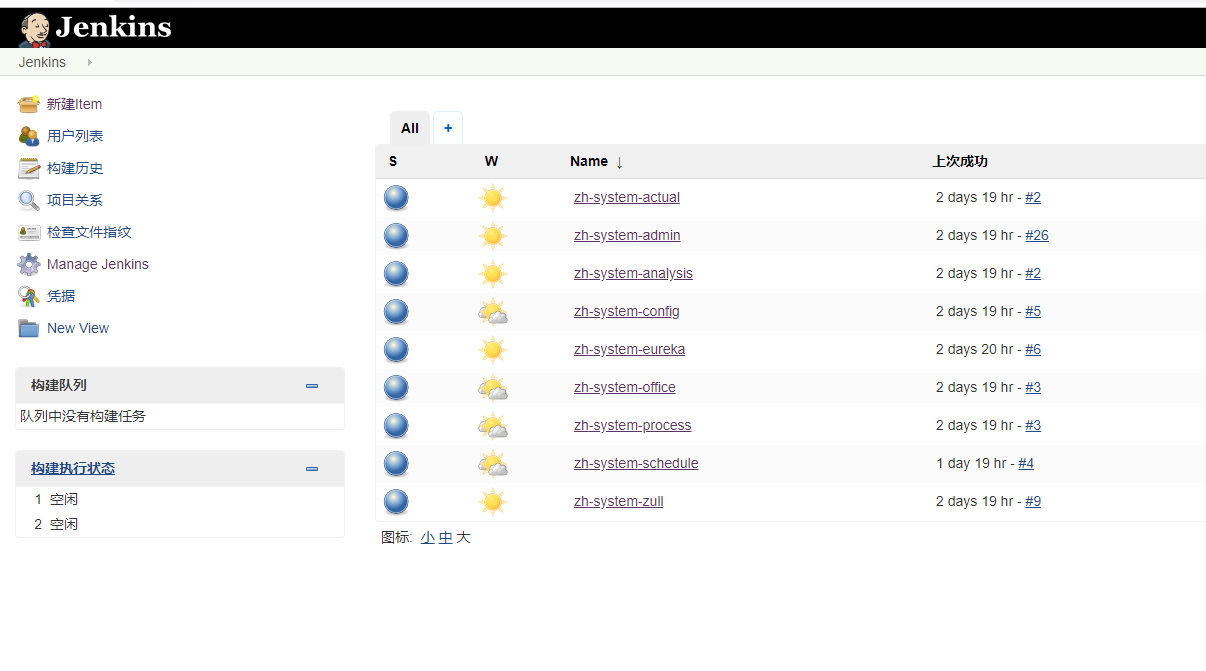This screenshot has height=671, width=1206.
Task: Open the Jenkins breadcrumb dropdown arrow
Action: click(x=89, y=62)
